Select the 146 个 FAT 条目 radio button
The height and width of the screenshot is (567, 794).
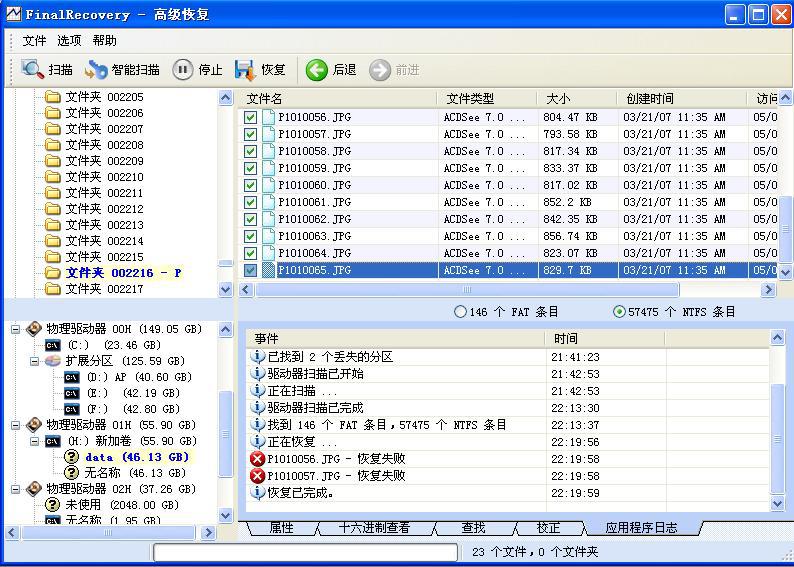(460, 311)
